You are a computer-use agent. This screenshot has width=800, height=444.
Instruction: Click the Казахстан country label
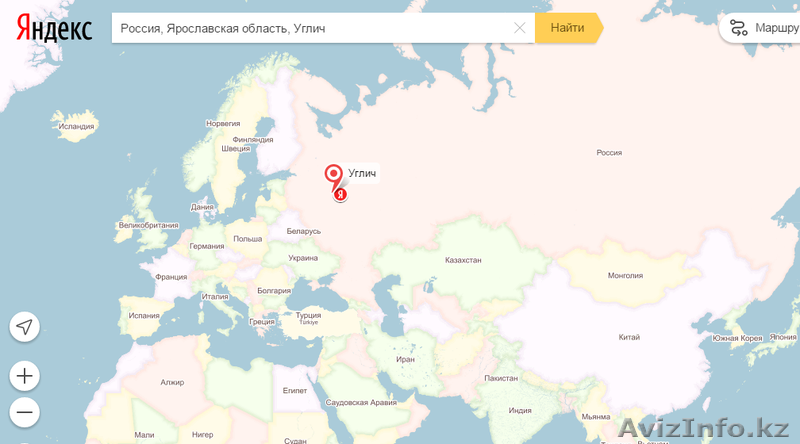click(463, 260)
